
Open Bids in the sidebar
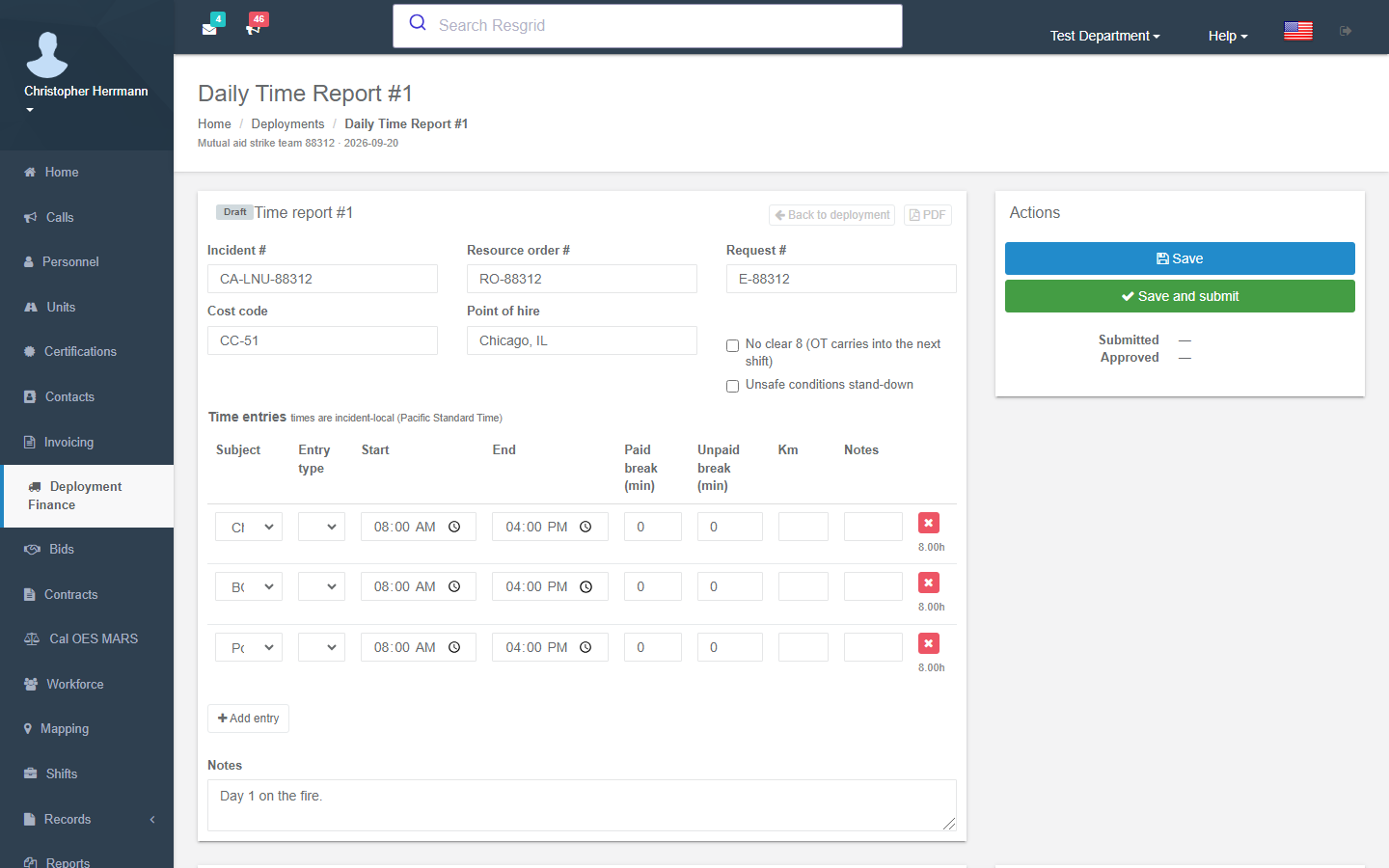(x=87, y=549)
